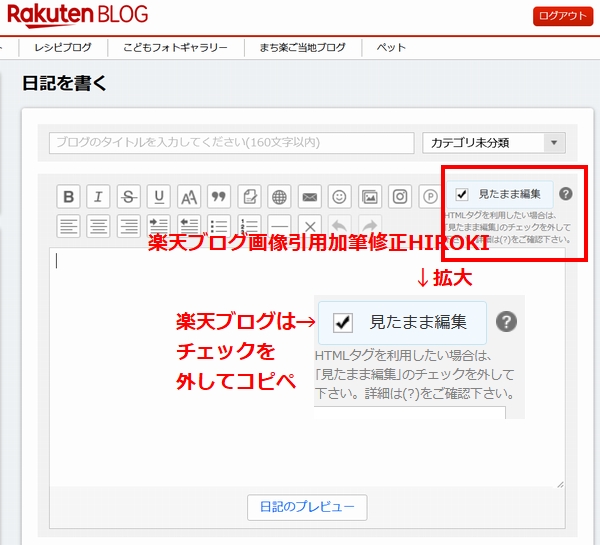Increase indent with the right-arrow lines icon
Viewport: 600px width, 545px height.
pyautogui.click(x=159, y=226)
